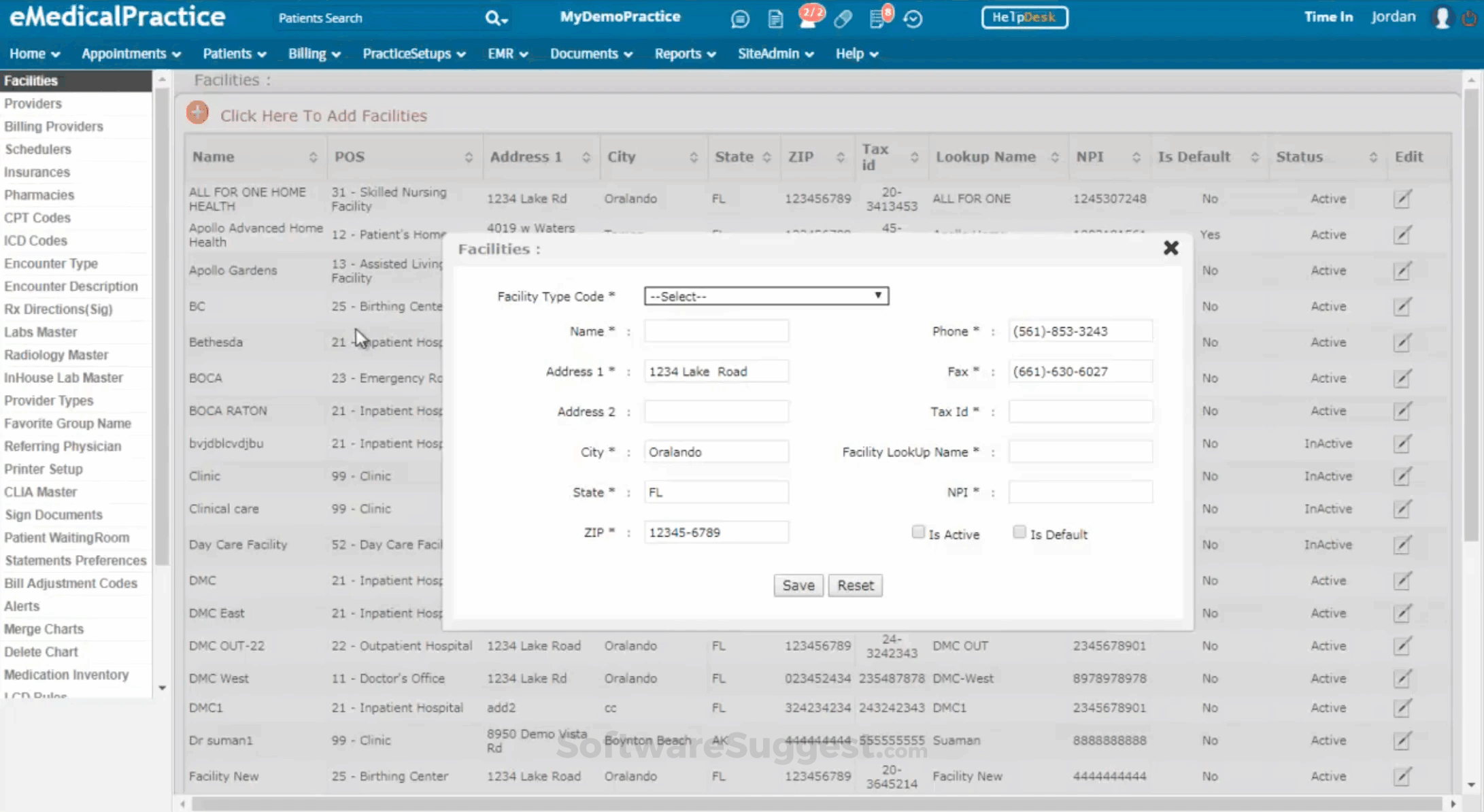Click the HelpDesk button
The width and height of the screenshot is (1484, 812).
(1024, 18)
